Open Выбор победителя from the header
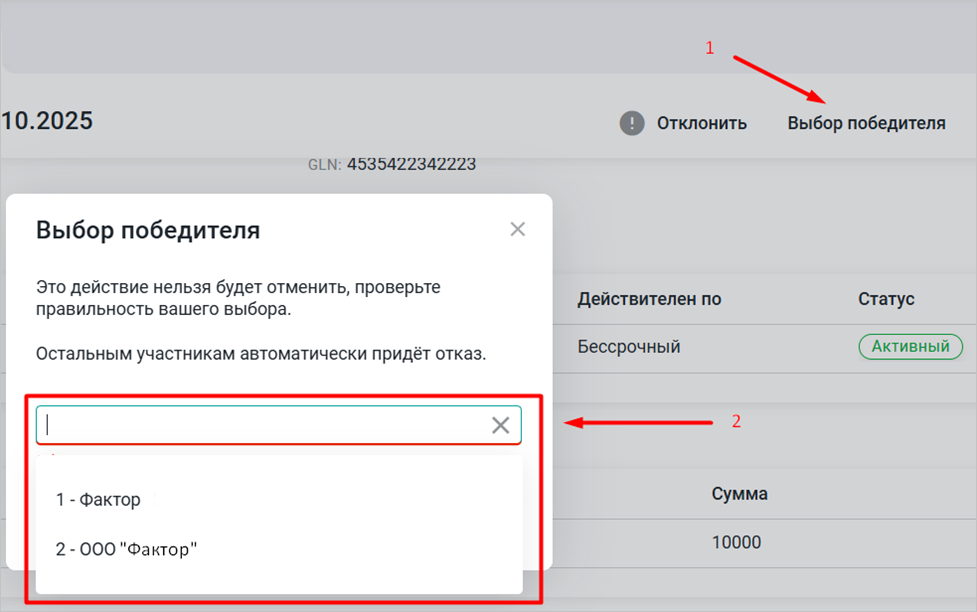This screenshot has height=612, width=977. 866,123
